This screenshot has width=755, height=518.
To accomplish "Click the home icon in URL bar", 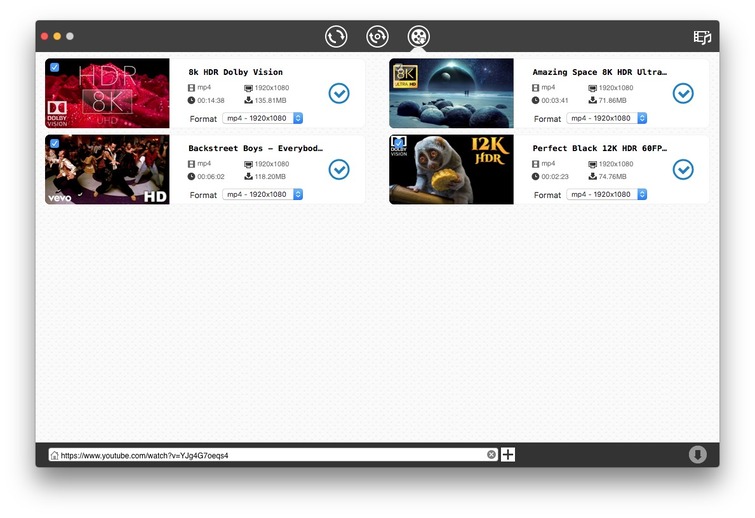I will coord(54,455).
